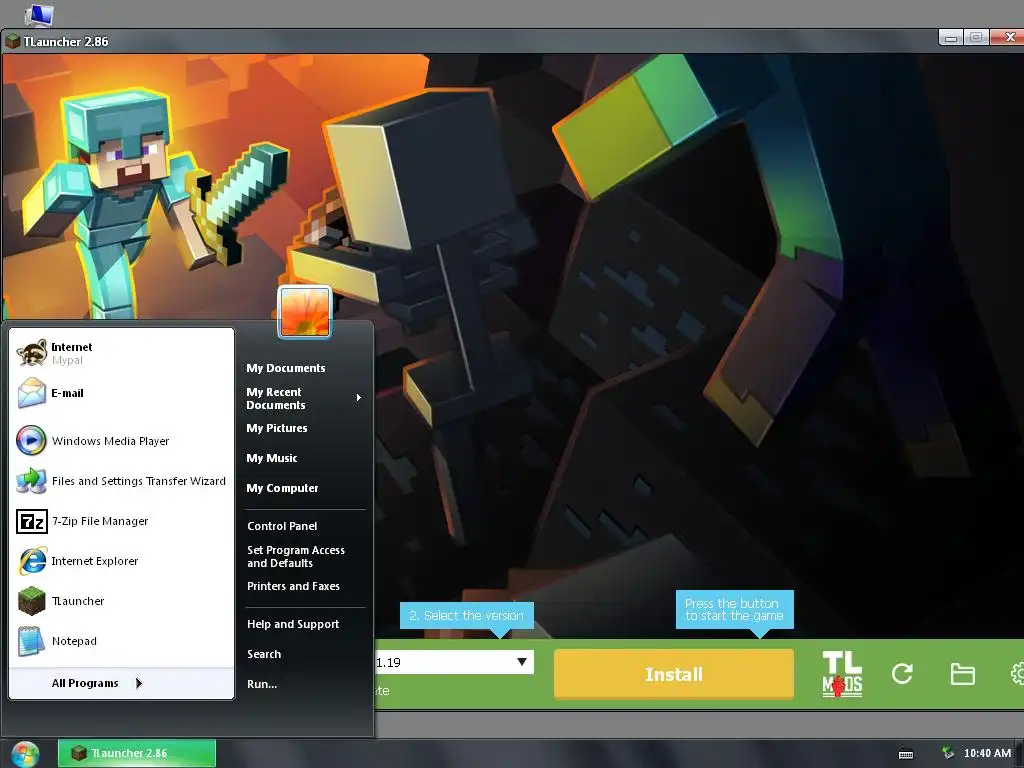This screenshot has height=768, width=1024.
Task: Open the version 1.19 dropdown
Action: tap(522, 662)
